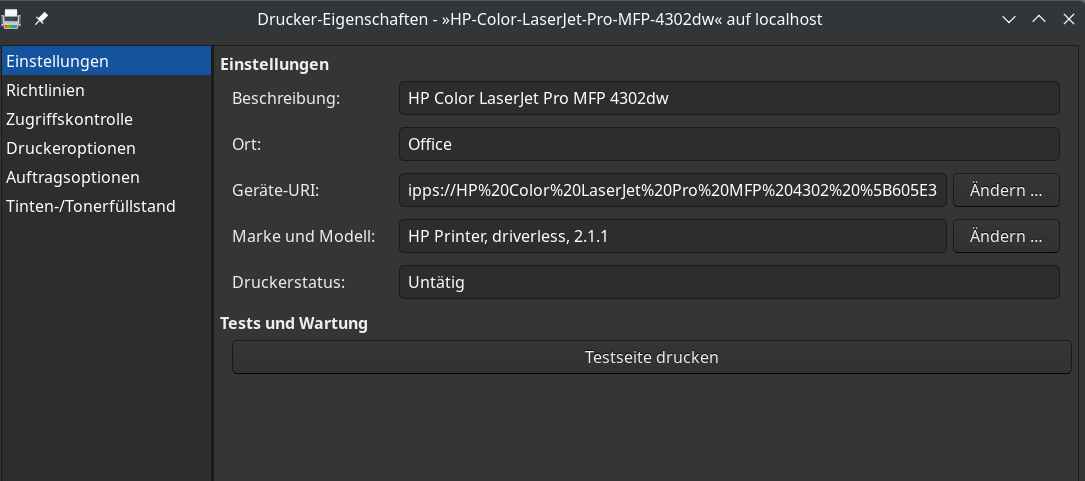
Task: Click the Geräte-URI label
Action: click(x=275, y=190)
